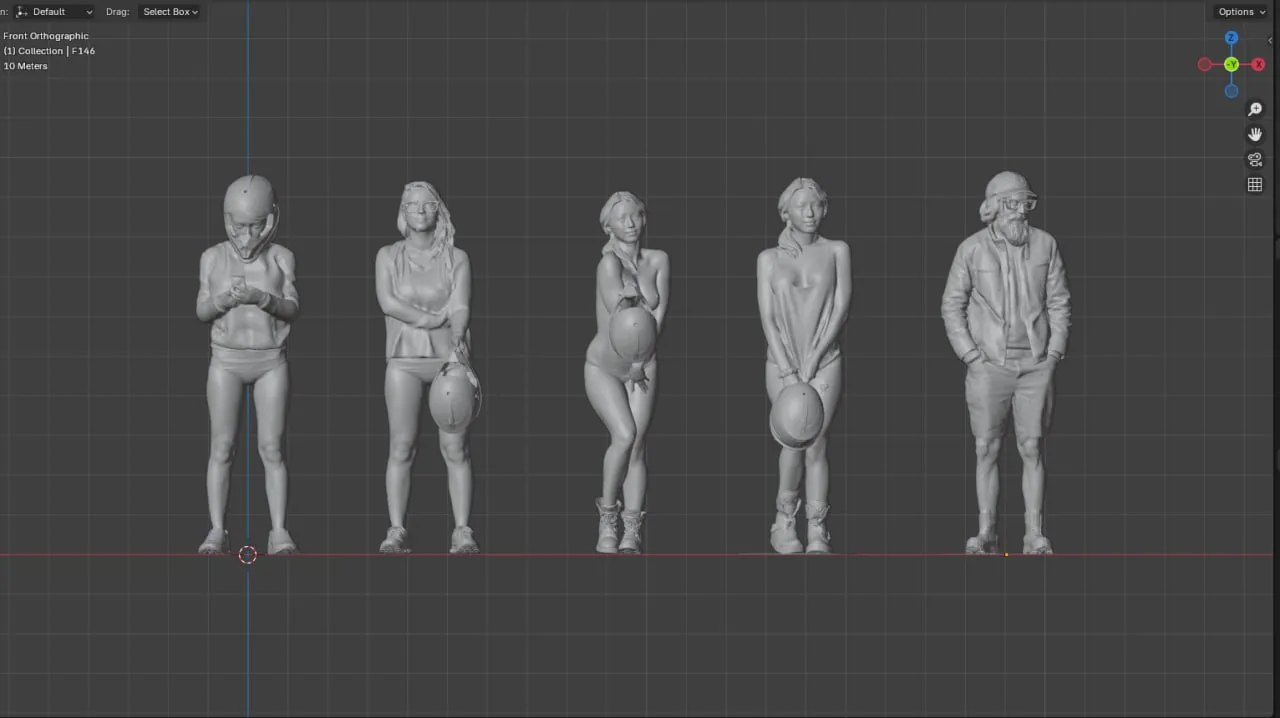Viewport: 1280px width, 718px height.
Task: Click the pan view hand icon
Action: [1255, 134]
